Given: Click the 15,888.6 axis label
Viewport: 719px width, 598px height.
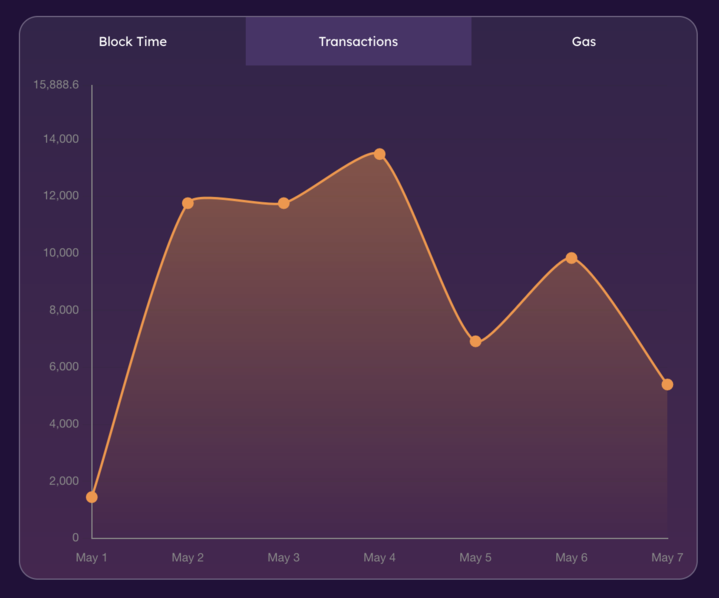Looking at the screenshot, I should point(56,84).
